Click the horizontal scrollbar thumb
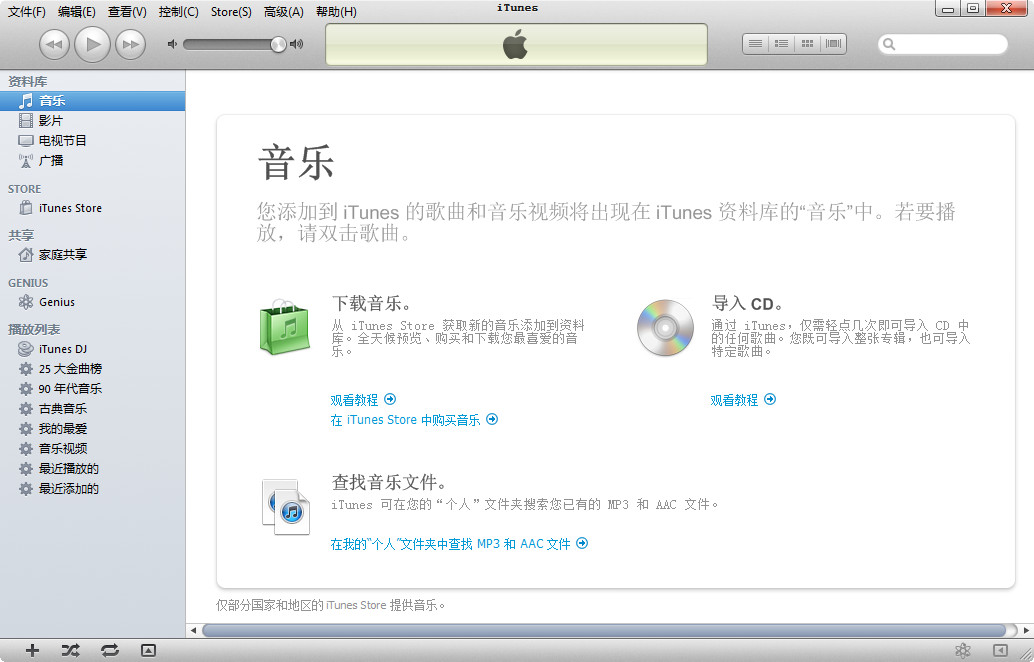This screenshot has height=662, width=1034. pyautogui.click(x=604, y=630)
